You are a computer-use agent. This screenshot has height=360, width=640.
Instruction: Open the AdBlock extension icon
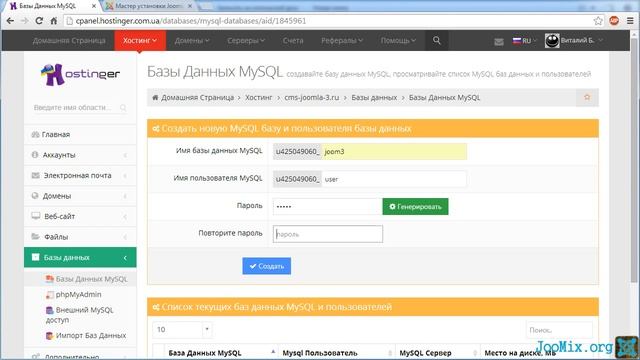click(x=614, y=21)
